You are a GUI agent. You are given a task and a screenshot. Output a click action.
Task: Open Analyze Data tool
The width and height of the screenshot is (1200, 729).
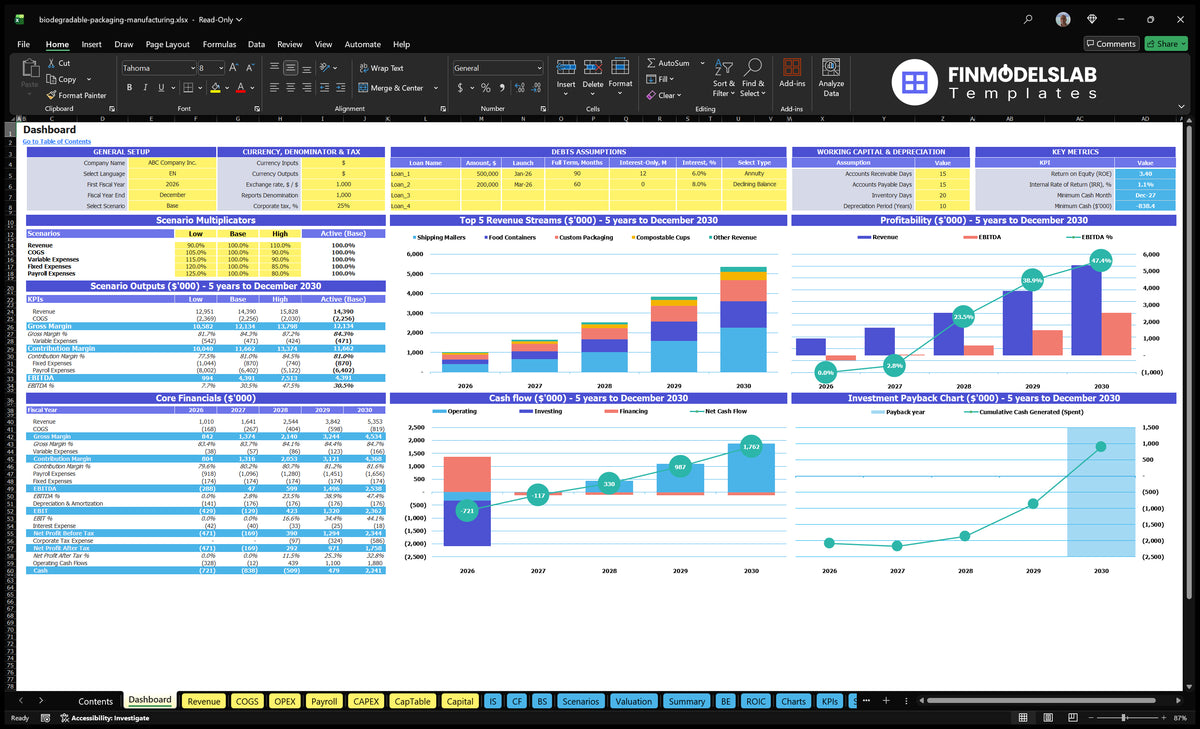click(831, 75)
